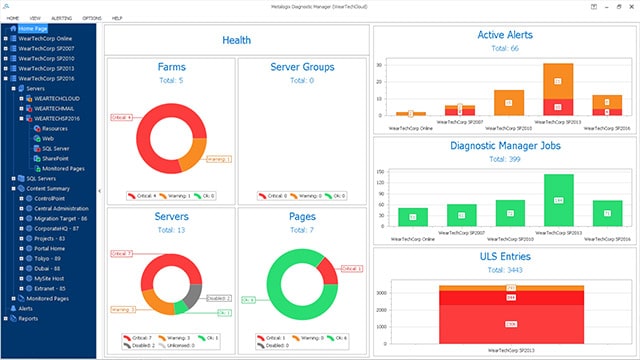640x360 pixels.
Task: Open Alerts in the navigation tree
Action: coord(25,309)
